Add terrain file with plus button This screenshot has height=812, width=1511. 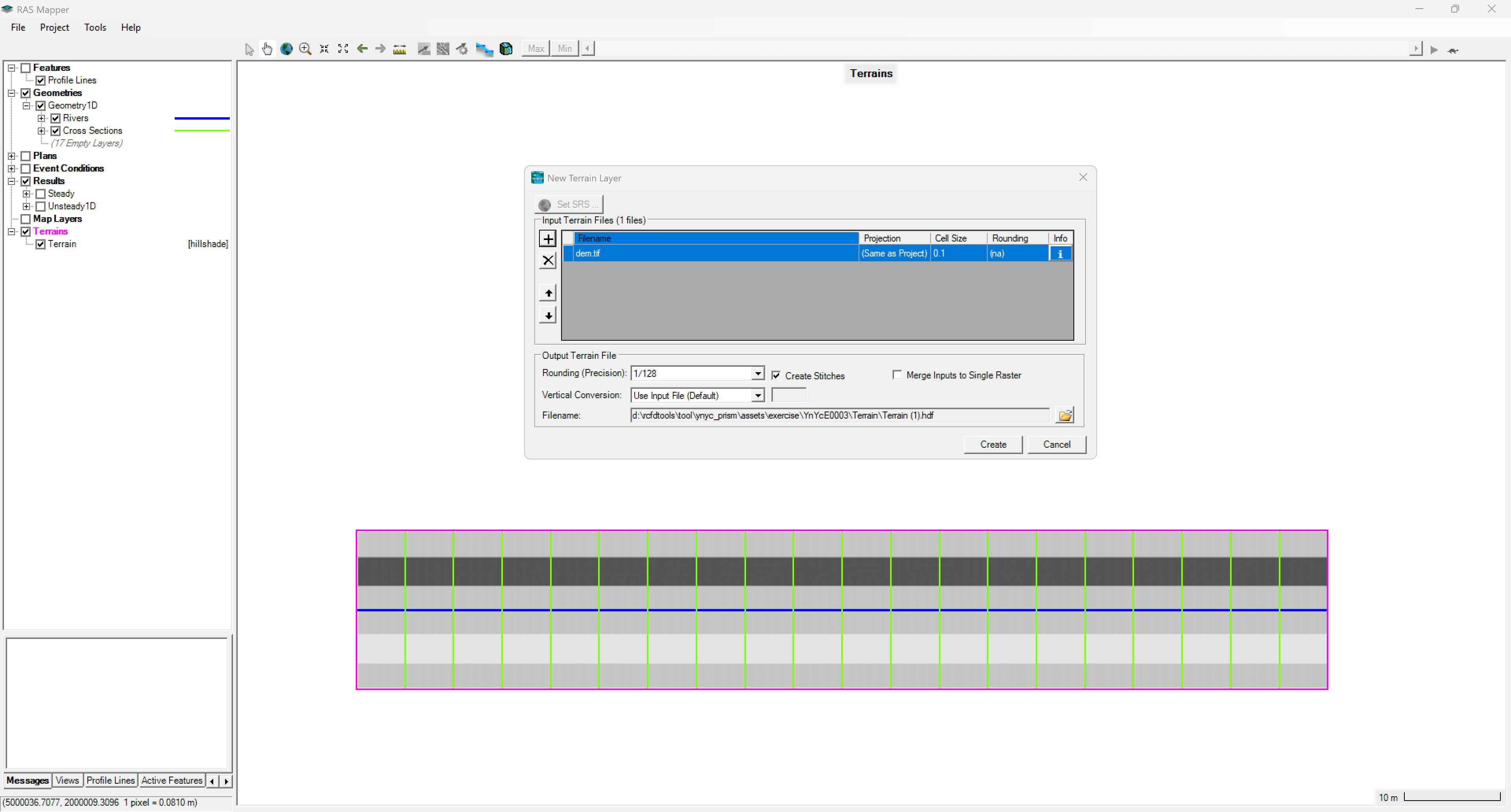(548, 239)
